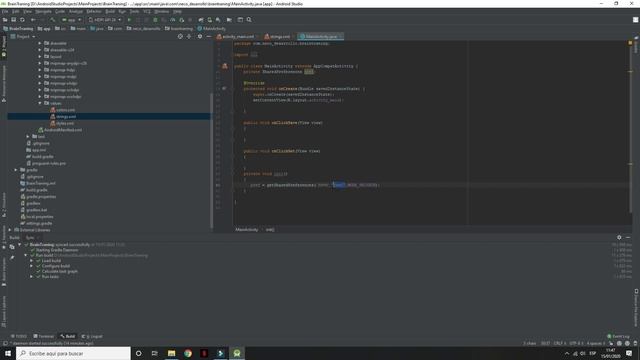Click MainActivity breadcrumb in navigation bar
This screenshot has height=360, width=640.
(x=211, y=29)
